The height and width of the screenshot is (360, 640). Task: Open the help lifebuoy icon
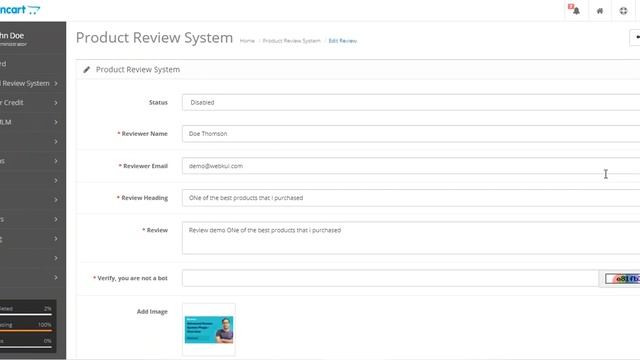(x=623, y=11)
